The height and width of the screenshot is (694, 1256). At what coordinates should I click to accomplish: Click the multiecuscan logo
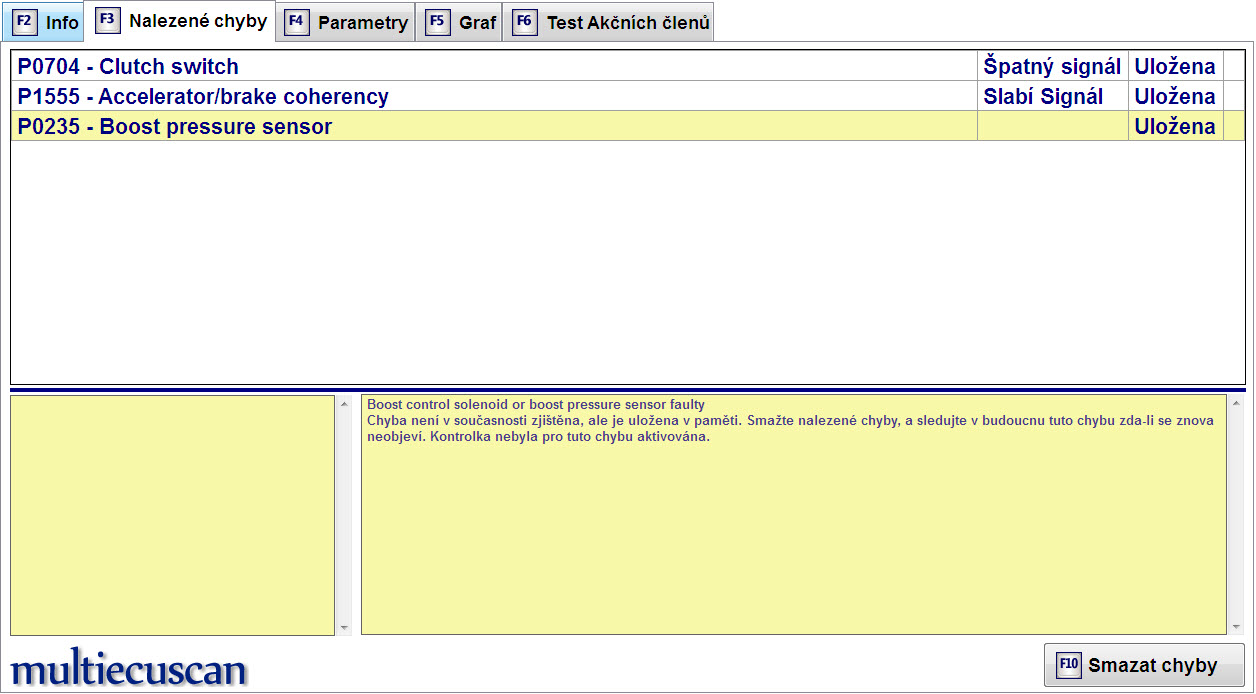128,669
